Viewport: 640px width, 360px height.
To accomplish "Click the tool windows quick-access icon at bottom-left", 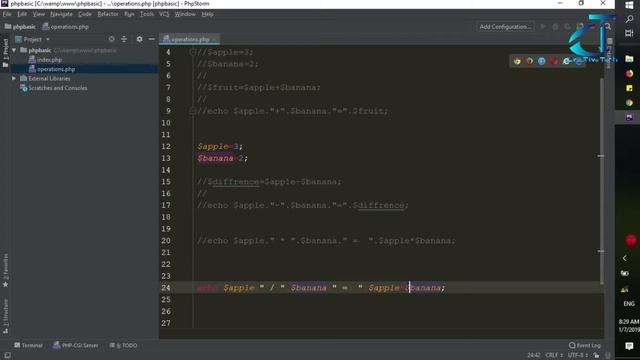I will pos(7,356).
